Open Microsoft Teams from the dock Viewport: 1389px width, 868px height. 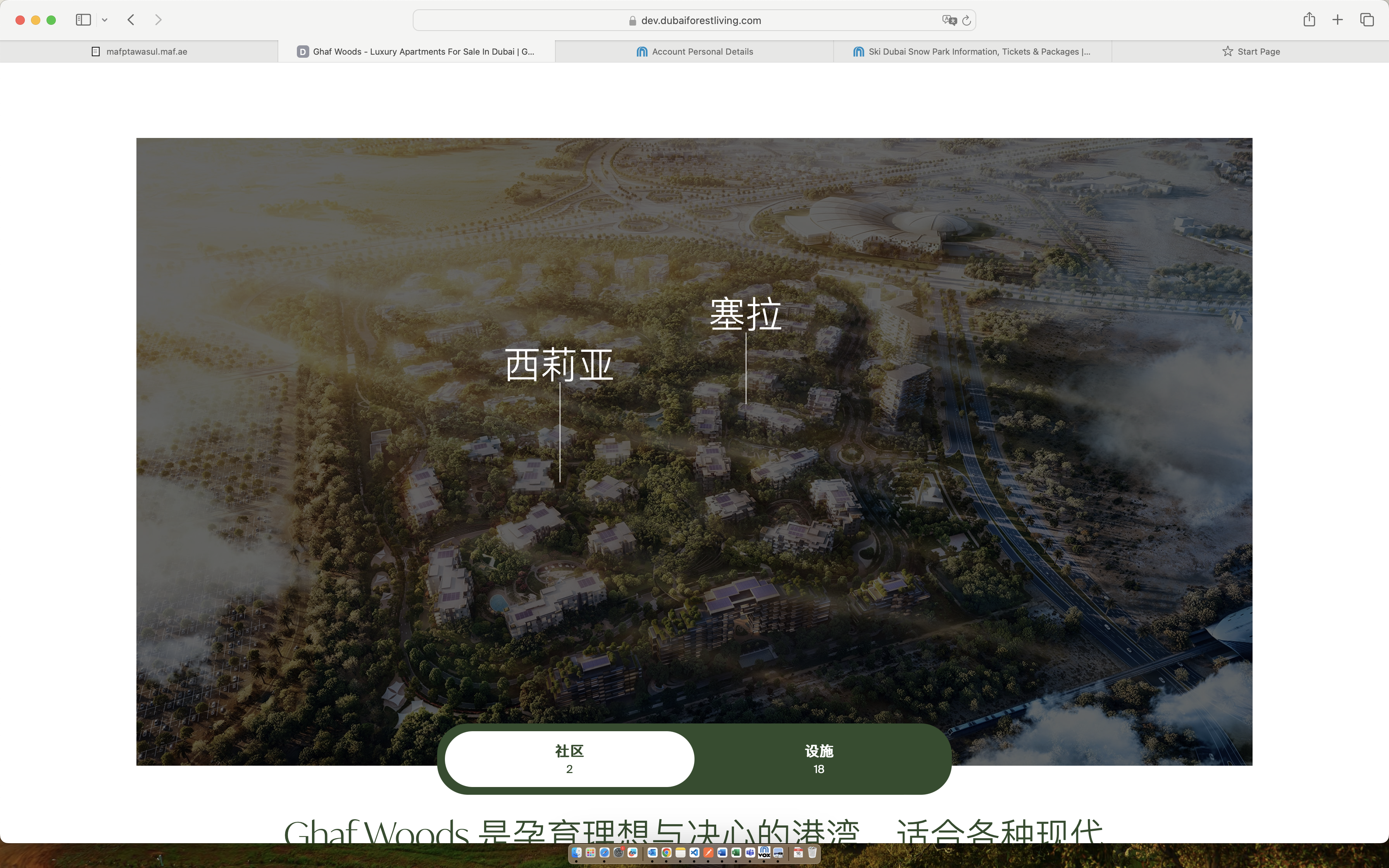(x=750, y=852)
